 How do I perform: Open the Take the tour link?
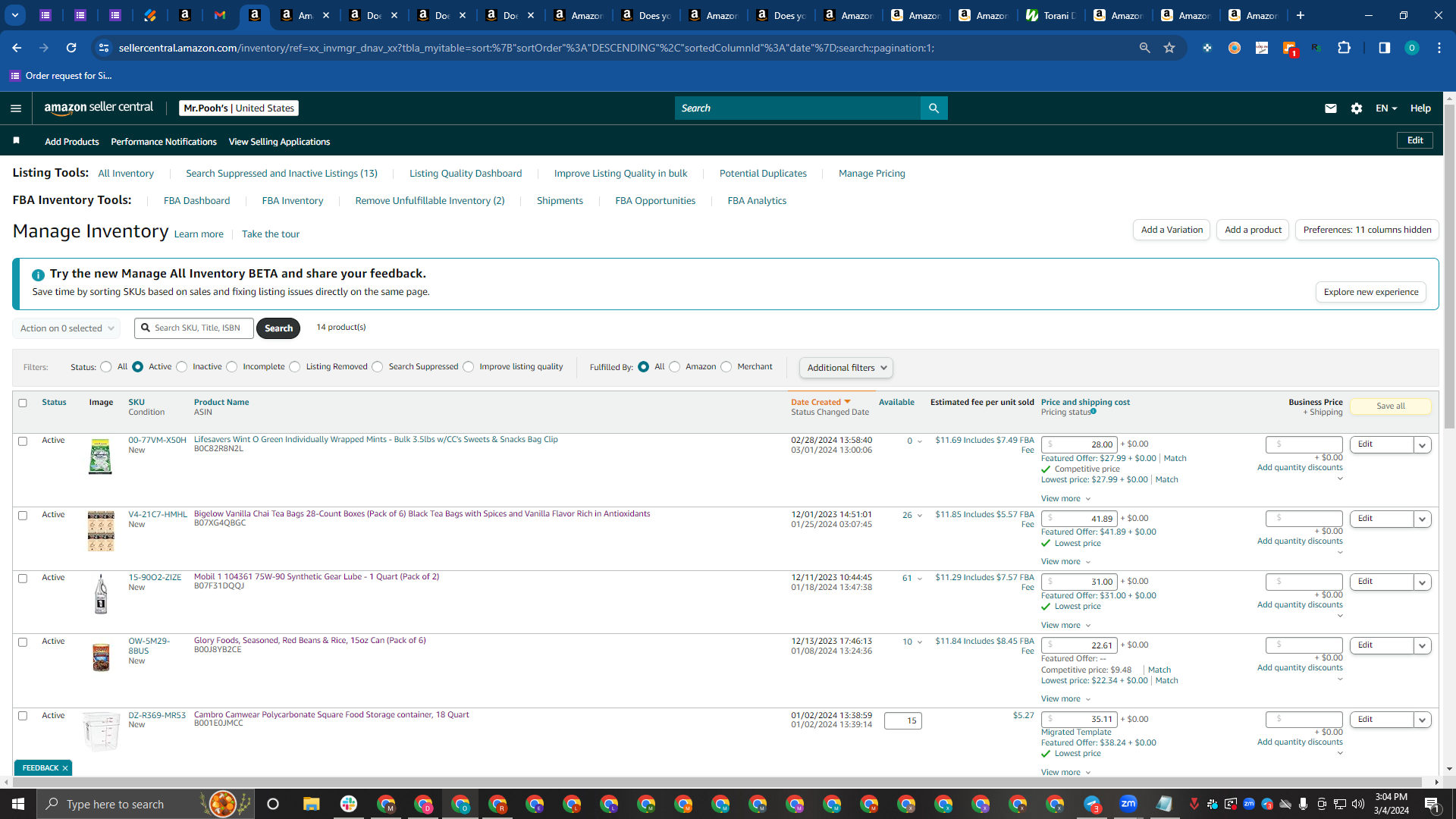coord(271,234)
